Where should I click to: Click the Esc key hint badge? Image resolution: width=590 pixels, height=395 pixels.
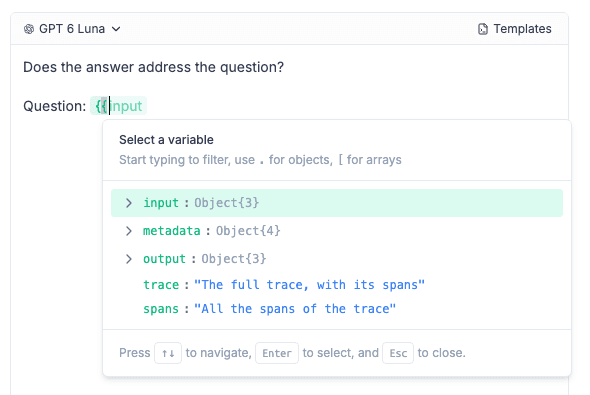point(398,353)
